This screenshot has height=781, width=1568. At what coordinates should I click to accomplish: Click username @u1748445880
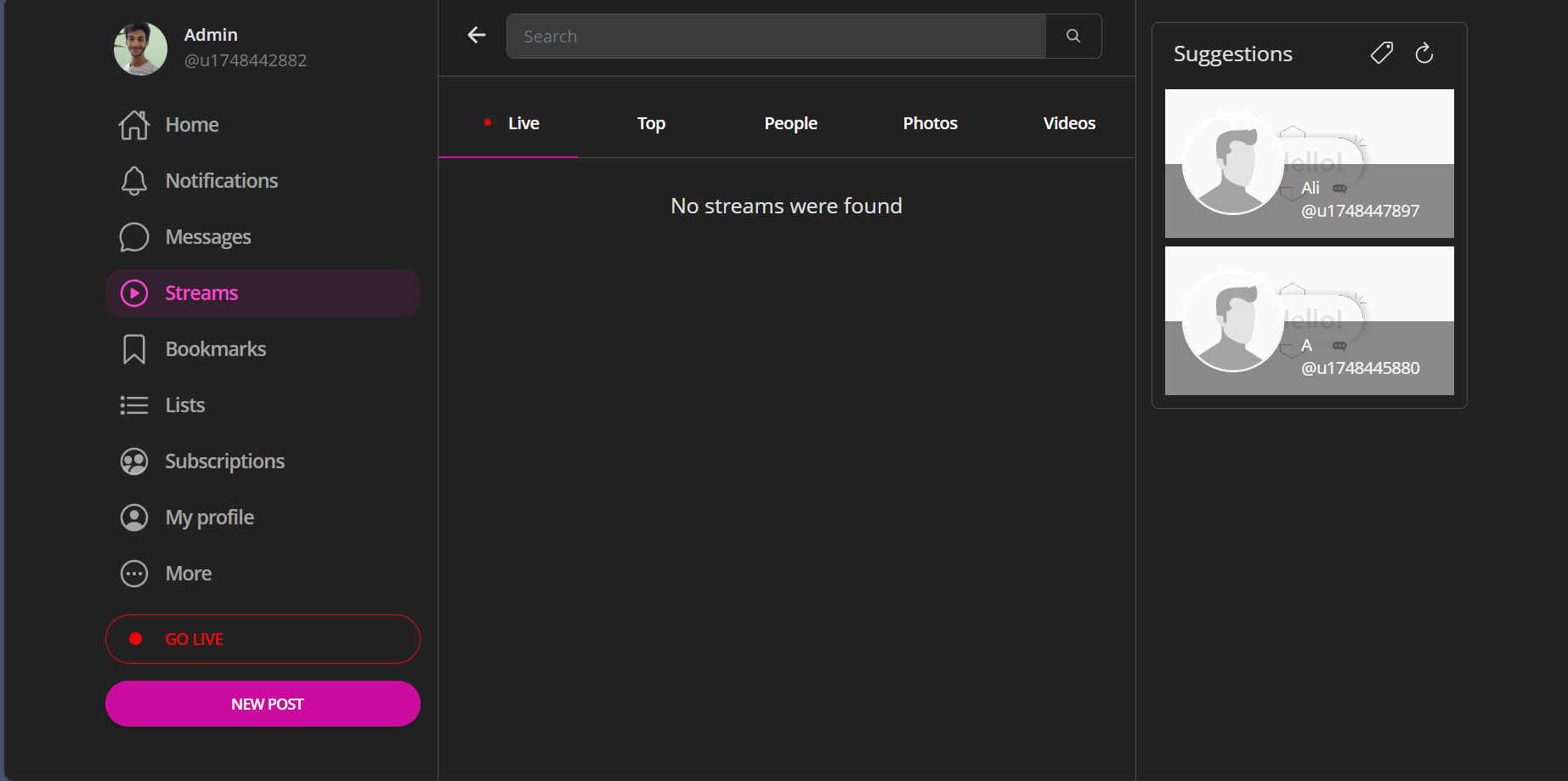coord(1361,368)
